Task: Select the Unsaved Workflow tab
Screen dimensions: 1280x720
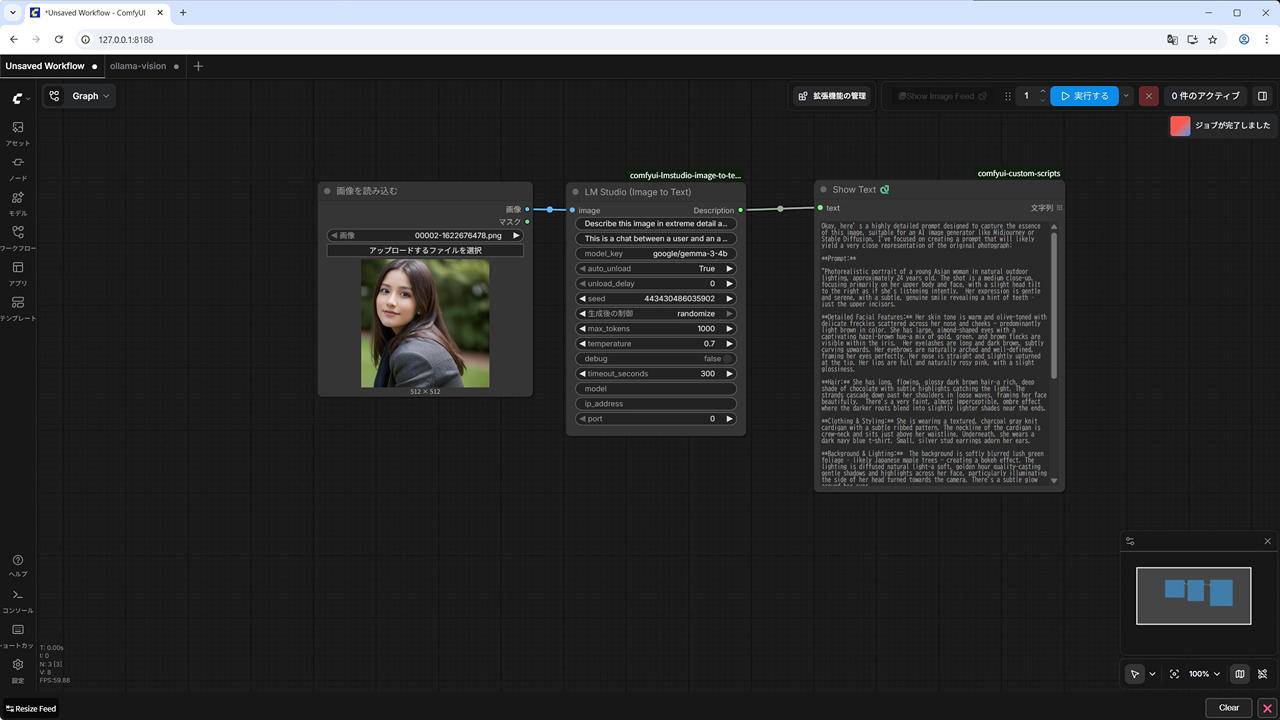Action: tap(45, 66)
